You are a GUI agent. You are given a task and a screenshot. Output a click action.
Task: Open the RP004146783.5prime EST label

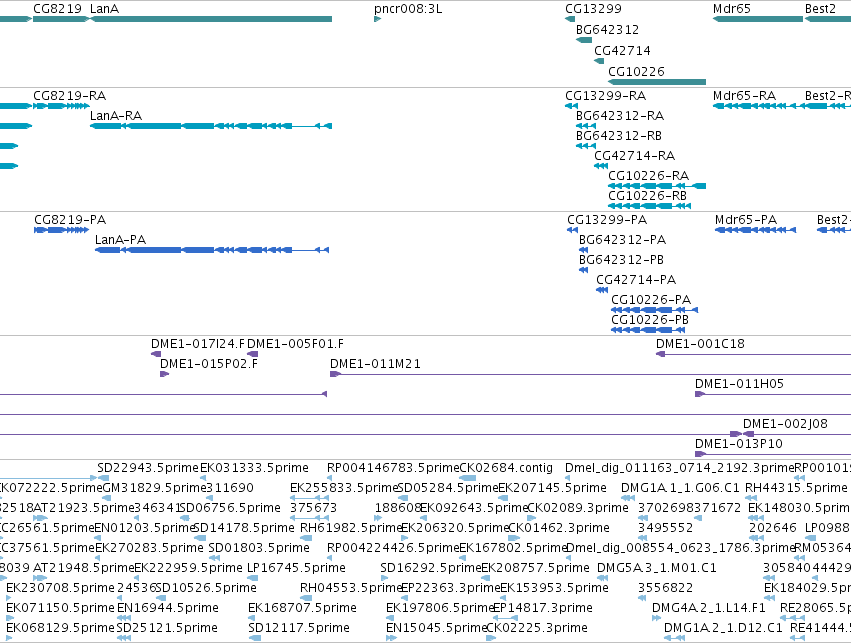pyautogui.click(x=393, y=468)
